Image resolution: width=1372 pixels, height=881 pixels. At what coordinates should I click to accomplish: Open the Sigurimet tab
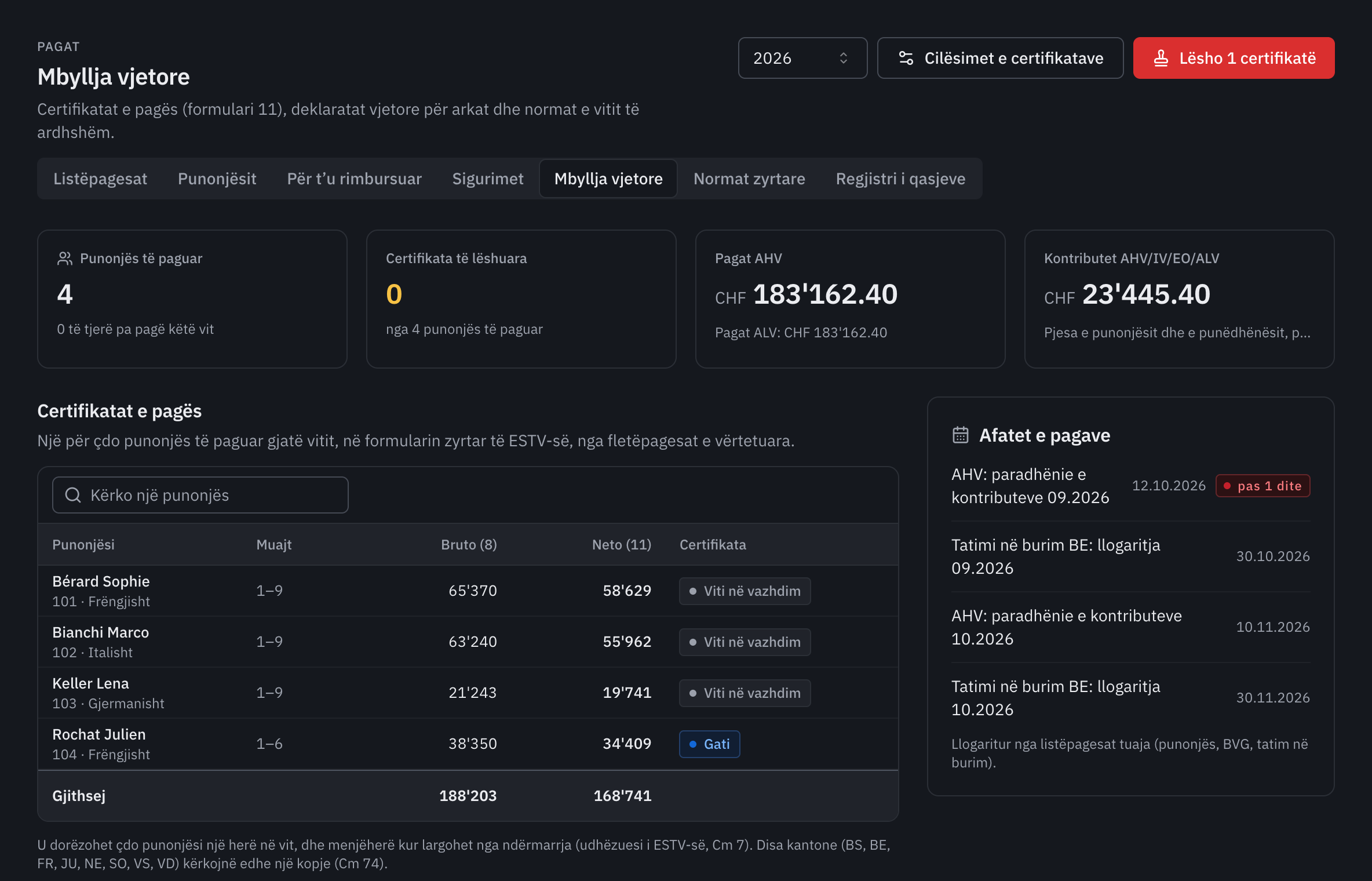[487, 179]
